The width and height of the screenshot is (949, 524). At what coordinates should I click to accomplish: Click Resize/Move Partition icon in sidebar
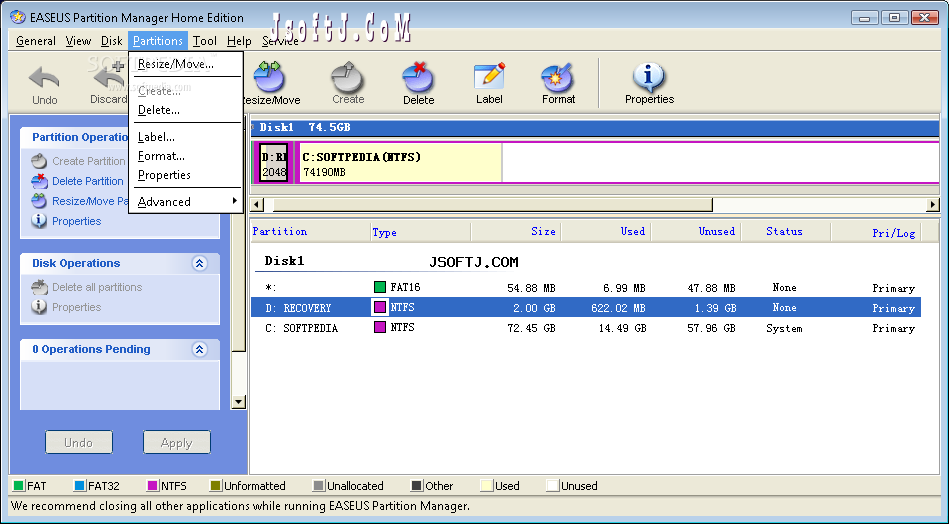[x=39, y=201]
